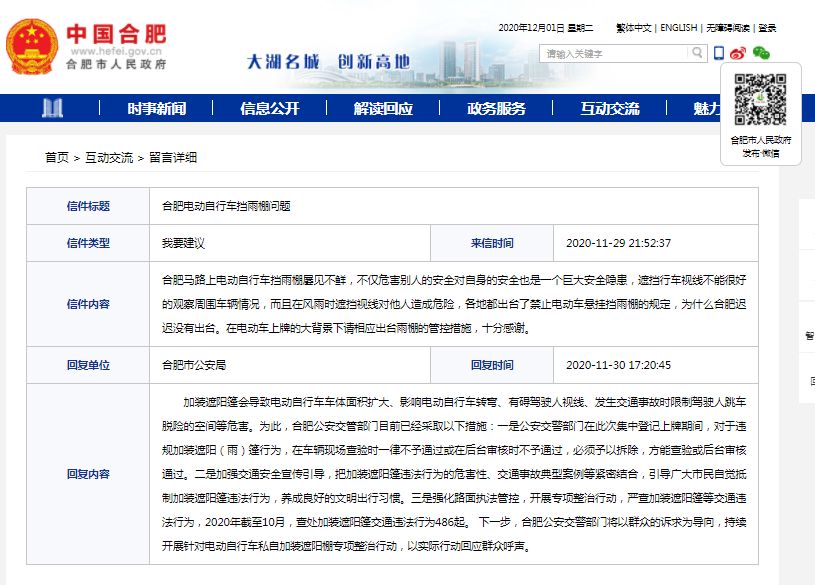Click the 大湖名城 创新高地 slogan
The height and width of the screenshot is (585, 815).
(x=328, y=62)
